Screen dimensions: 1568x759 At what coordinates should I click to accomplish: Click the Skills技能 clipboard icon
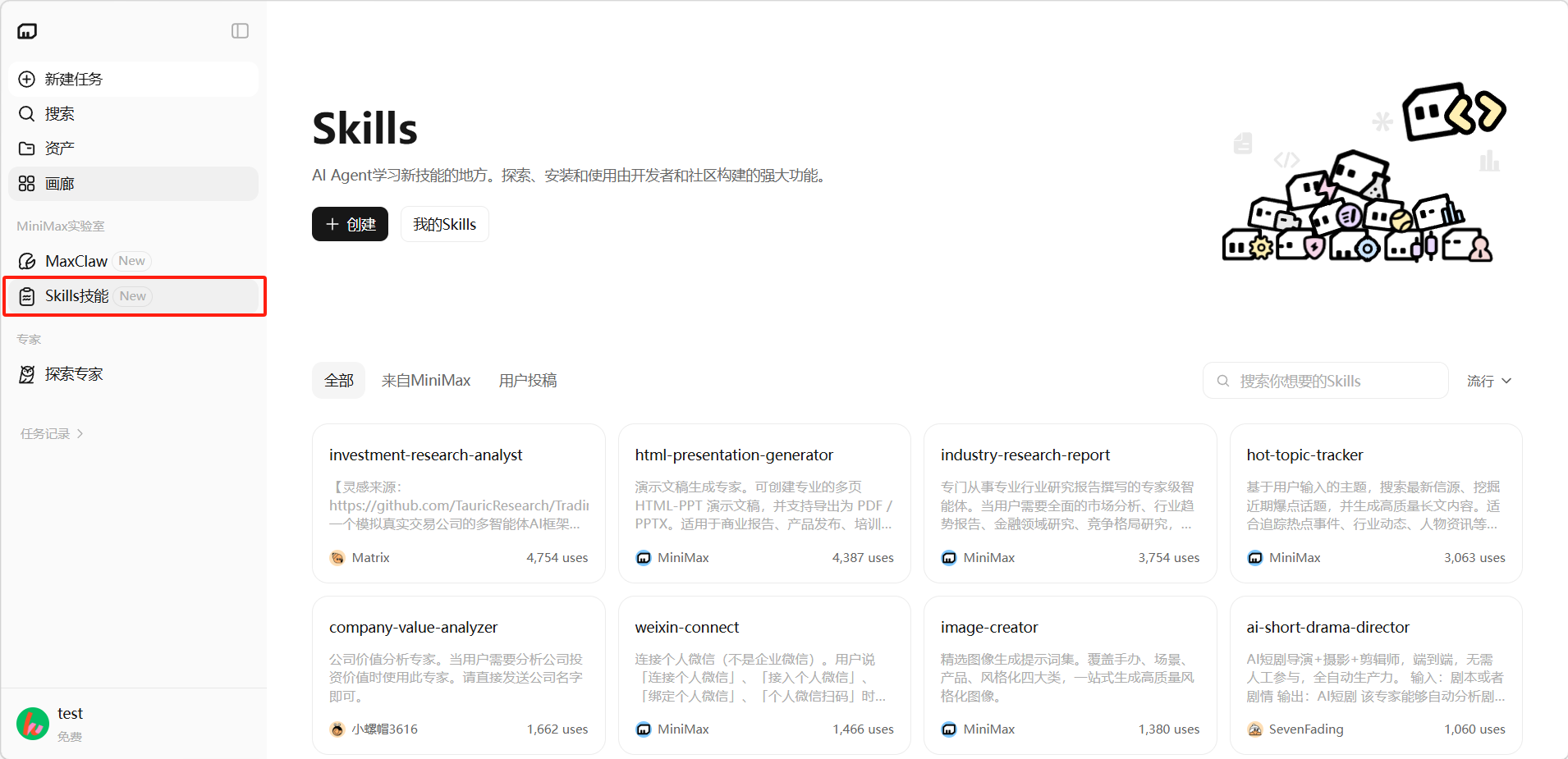coord(27,296)
